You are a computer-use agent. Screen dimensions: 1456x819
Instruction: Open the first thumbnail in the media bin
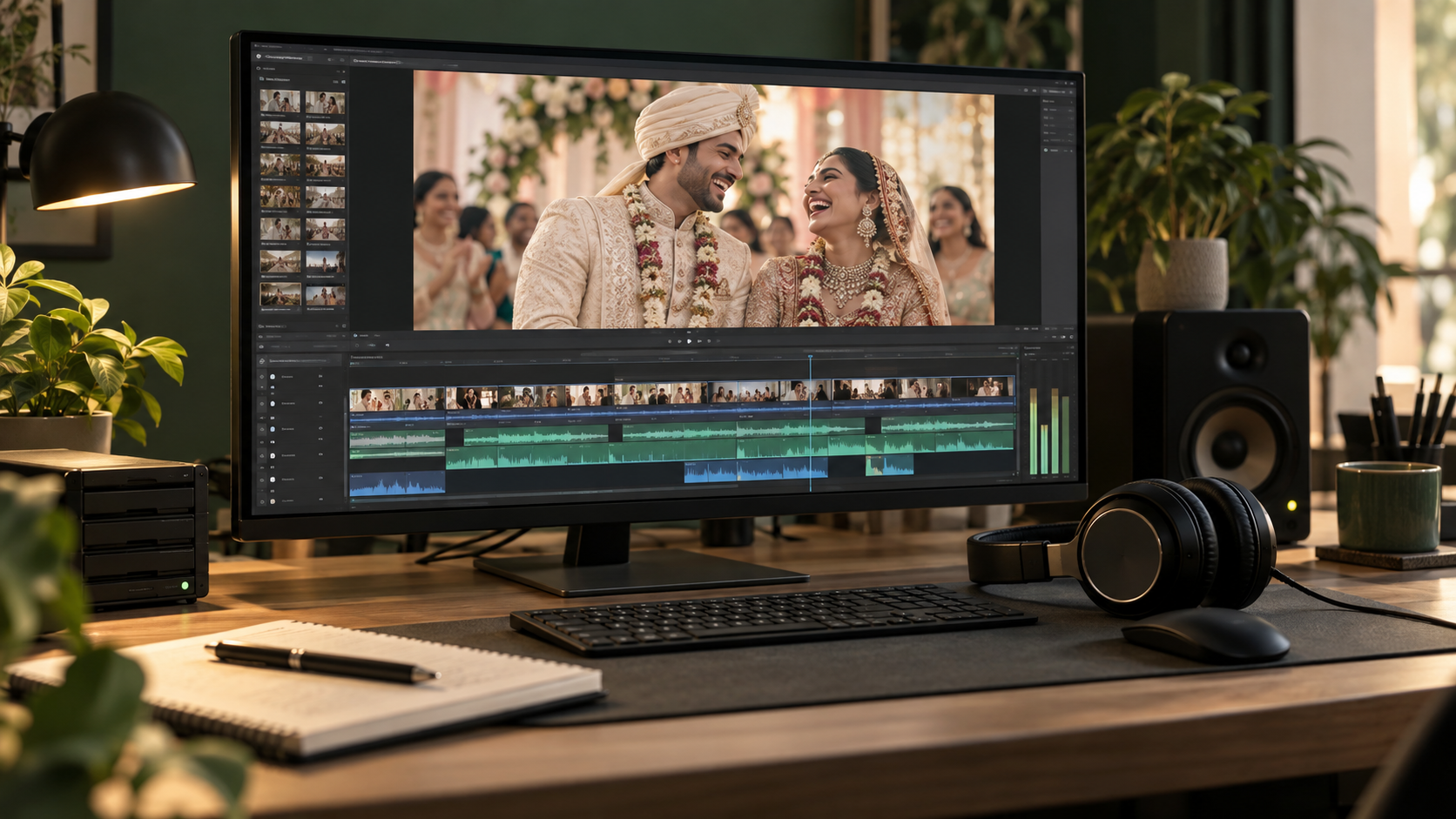click(280, 101)
